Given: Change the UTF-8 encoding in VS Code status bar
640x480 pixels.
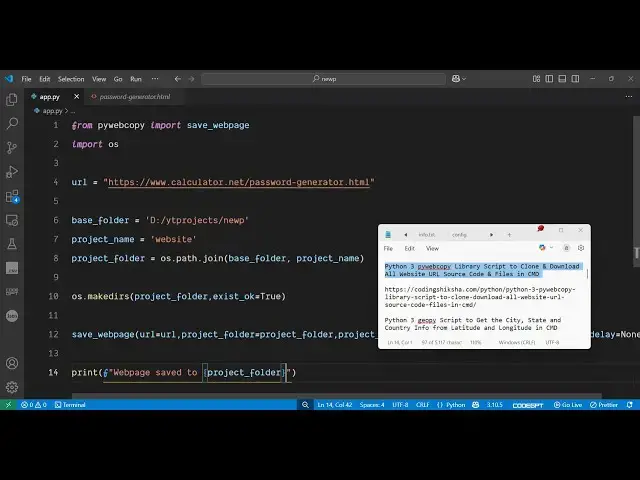Looking at the screenshot, I should point(400,405).
